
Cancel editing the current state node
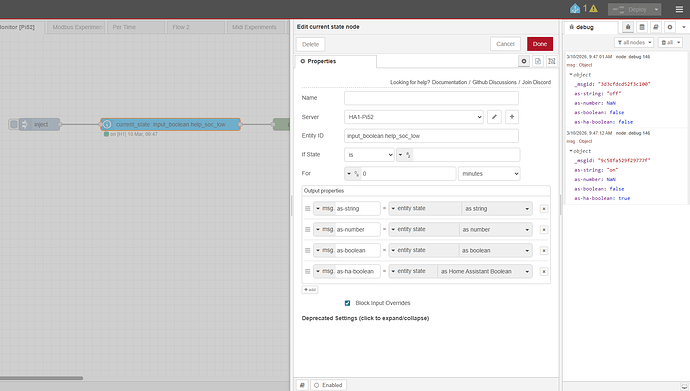point(505,44)
